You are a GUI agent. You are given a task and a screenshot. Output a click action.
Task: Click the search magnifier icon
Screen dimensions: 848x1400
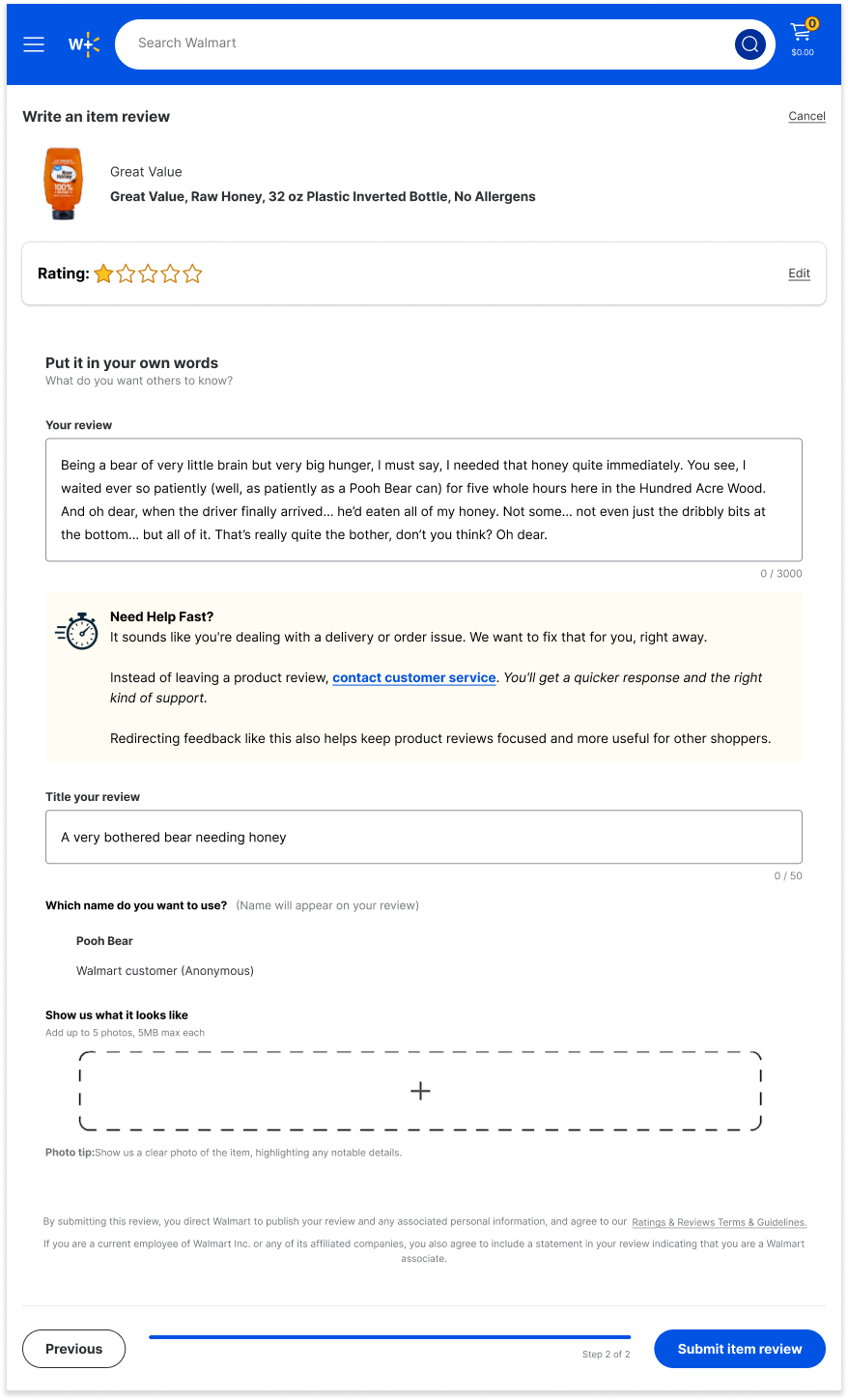749,44
